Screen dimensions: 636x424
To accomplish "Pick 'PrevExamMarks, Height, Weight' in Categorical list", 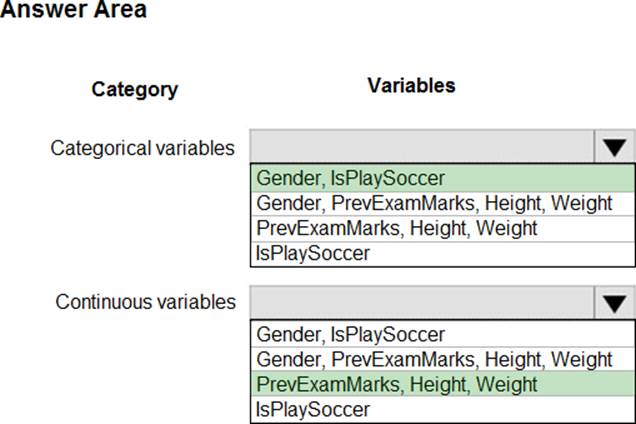I will pyautogui.click(x=396, y=228).
